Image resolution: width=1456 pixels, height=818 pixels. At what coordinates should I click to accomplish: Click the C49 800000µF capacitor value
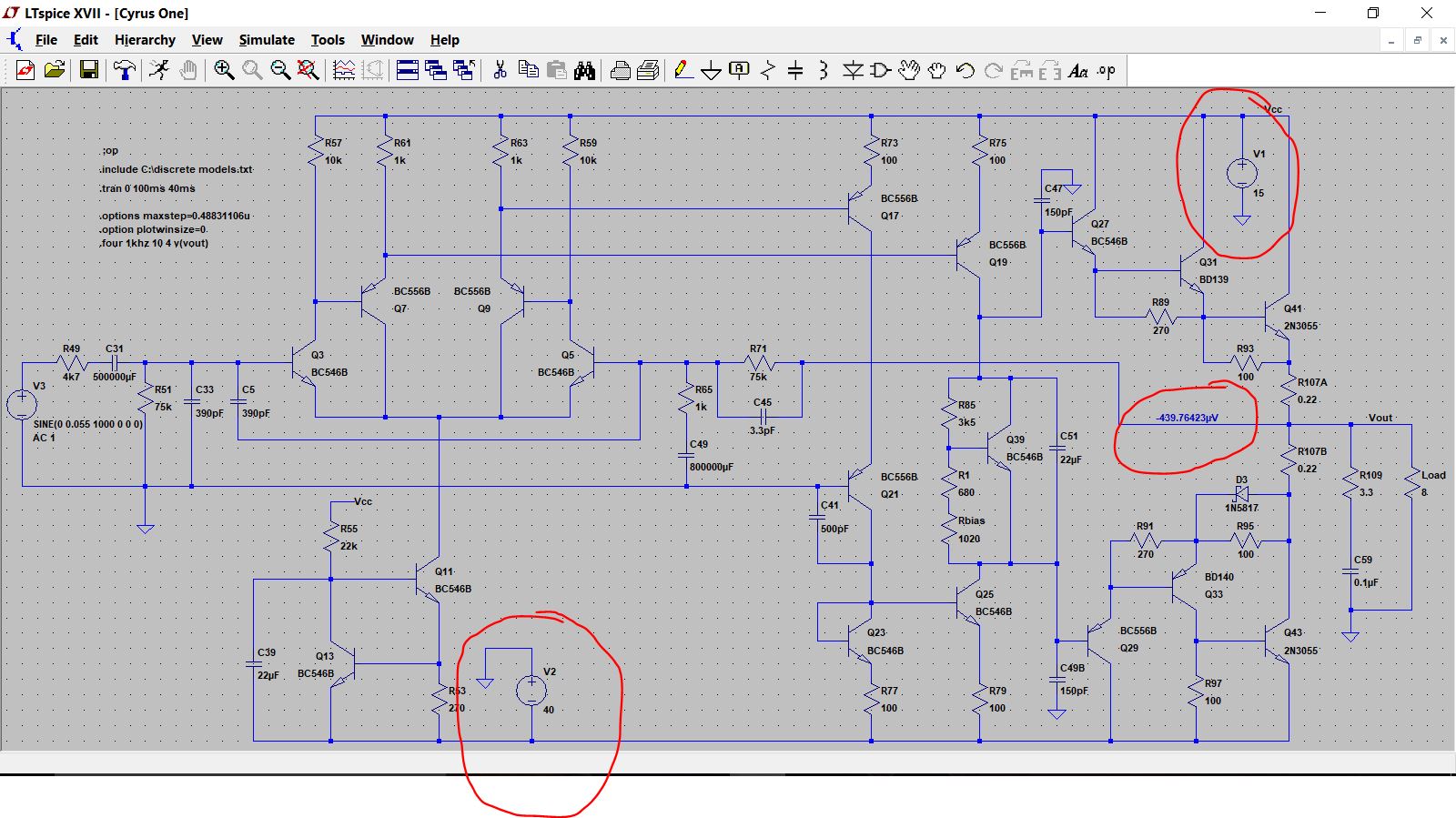(711, 467)
